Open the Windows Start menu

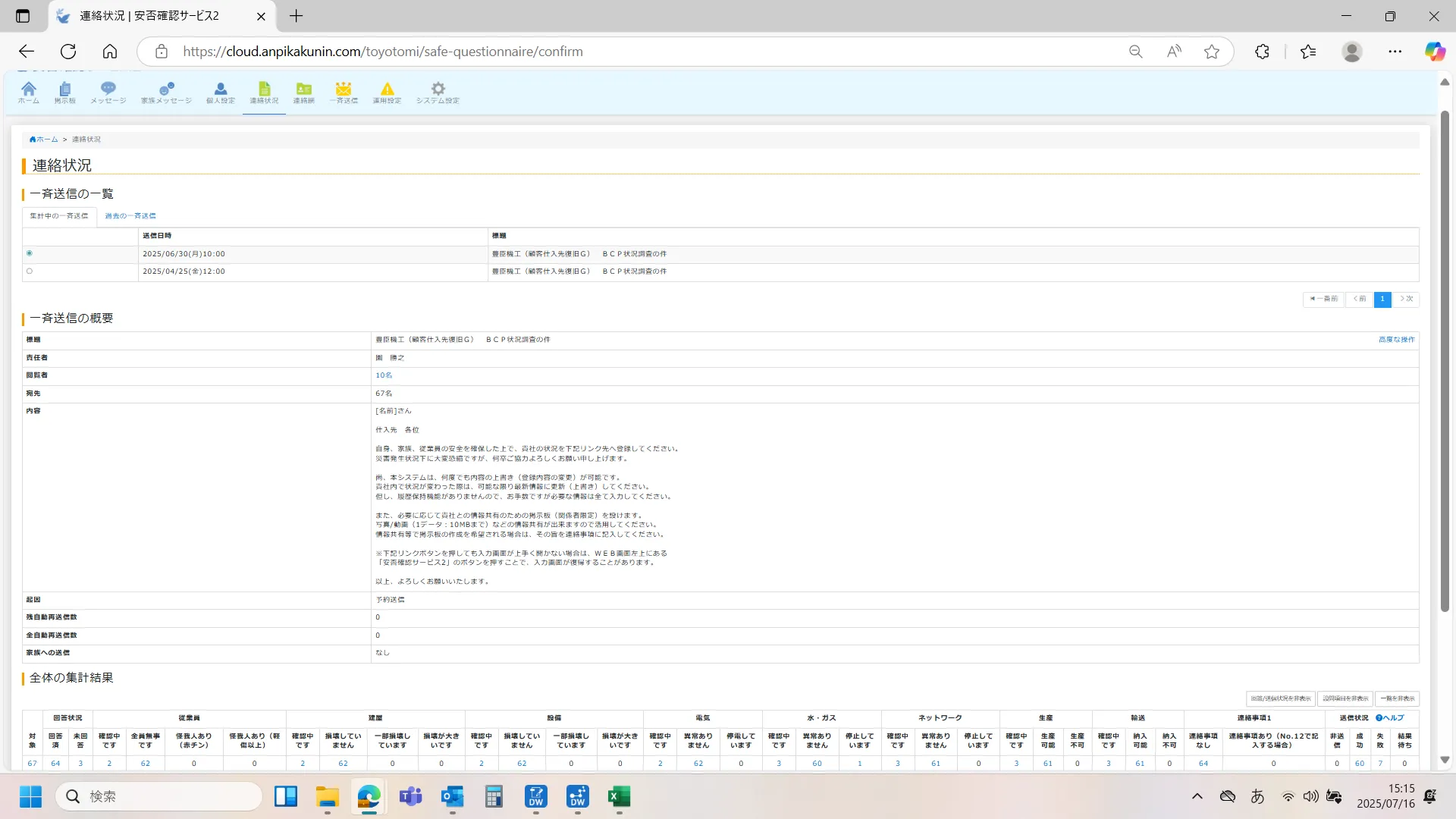(30, 796)
